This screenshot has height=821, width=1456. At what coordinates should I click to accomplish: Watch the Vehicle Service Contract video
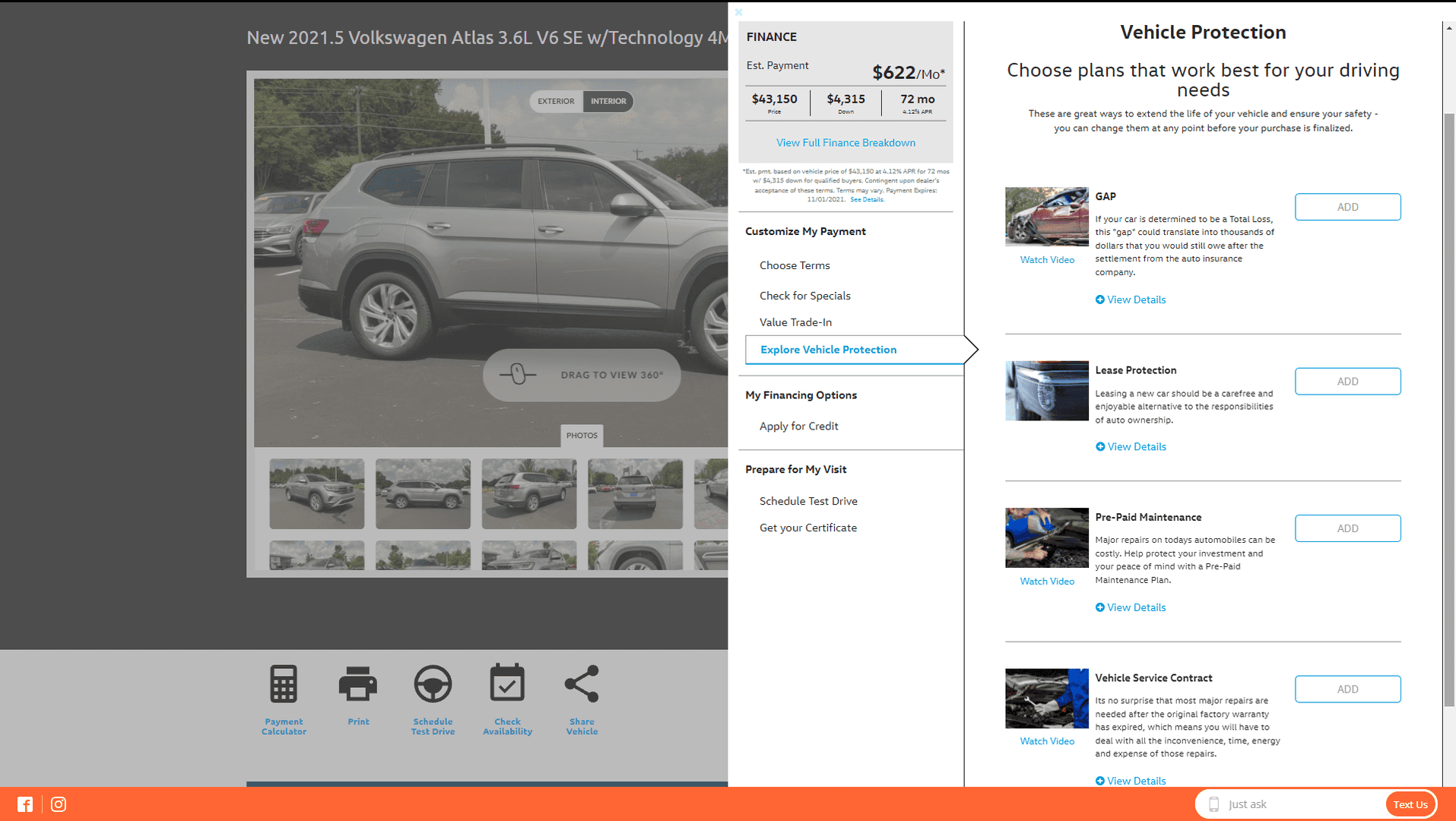[x=1047, y=741]
